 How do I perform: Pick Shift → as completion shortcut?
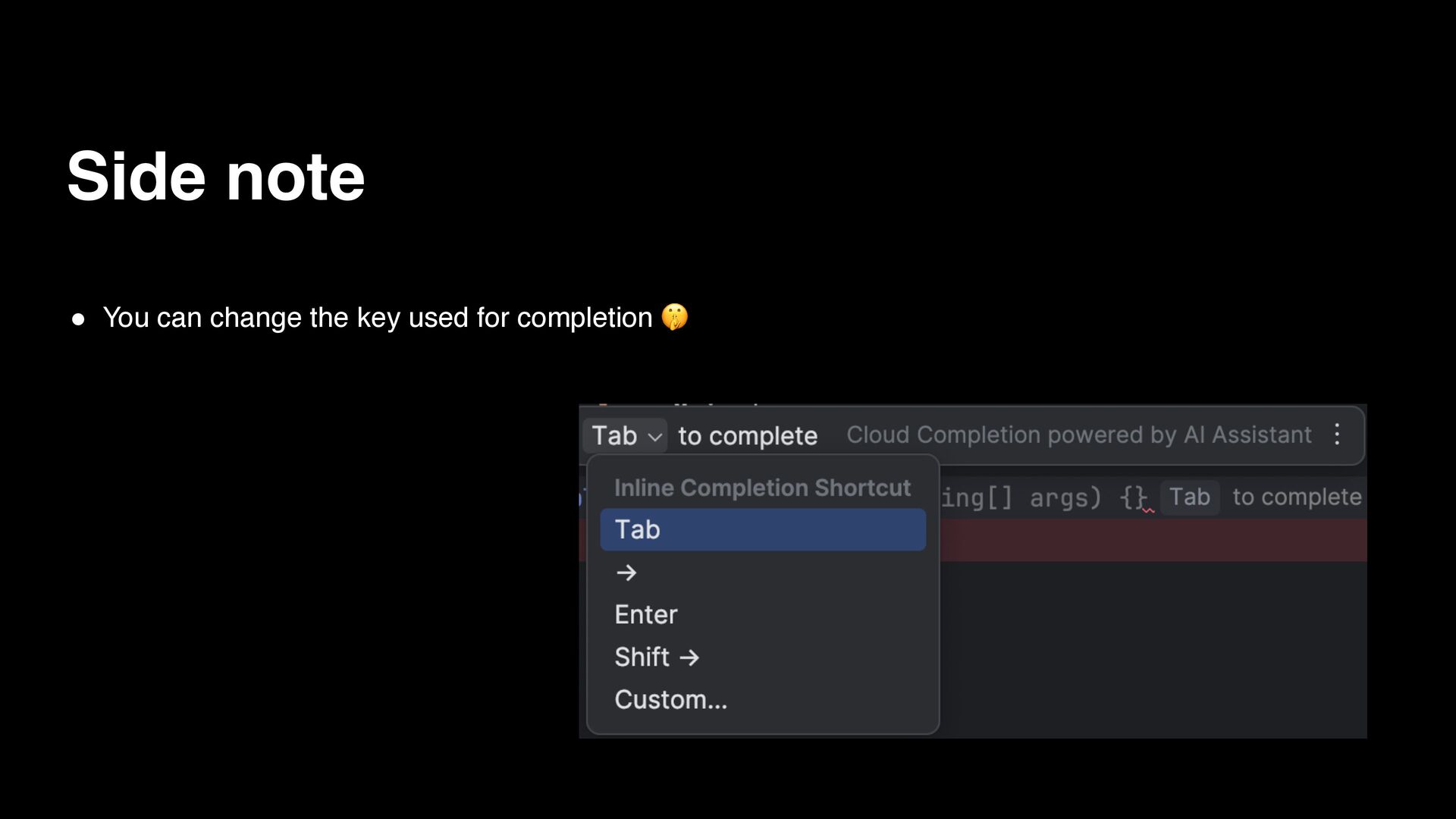pos(657,657)
